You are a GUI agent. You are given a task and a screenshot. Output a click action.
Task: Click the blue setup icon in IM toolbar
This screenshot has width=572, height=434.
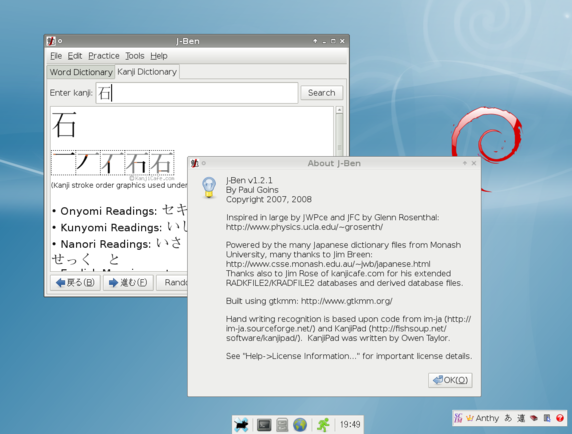547,418
